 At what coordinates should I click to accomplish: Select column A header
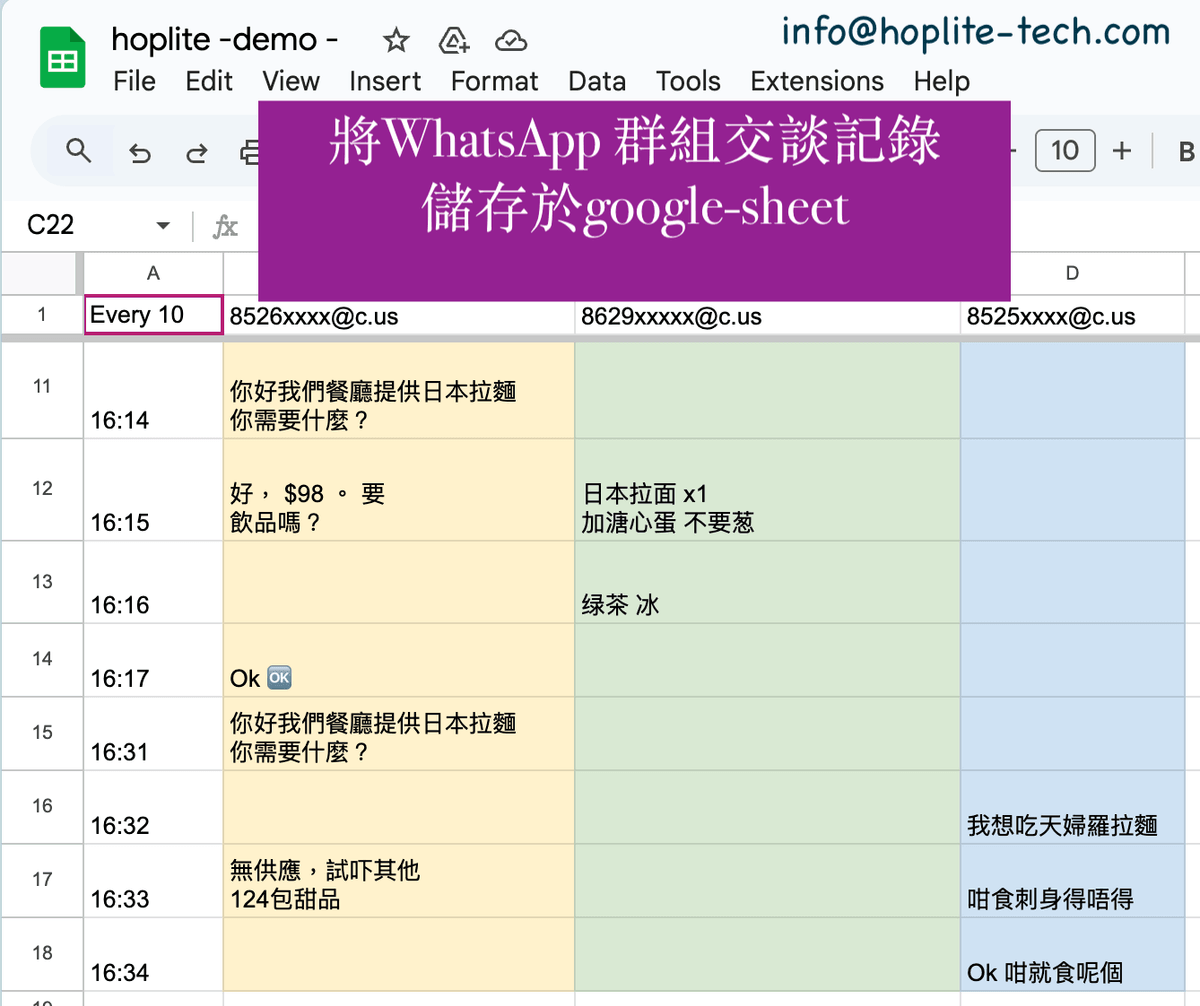click(x=153, y=273)
